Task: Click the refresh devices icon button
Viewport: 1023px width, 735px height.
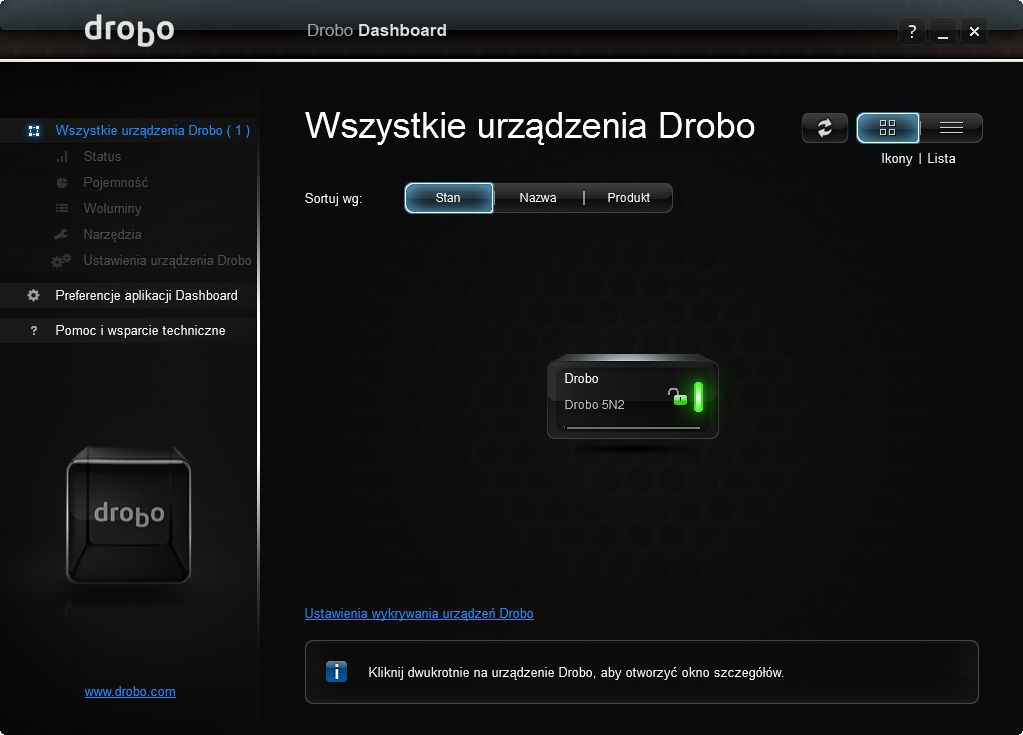Action: tap(825, 127)
